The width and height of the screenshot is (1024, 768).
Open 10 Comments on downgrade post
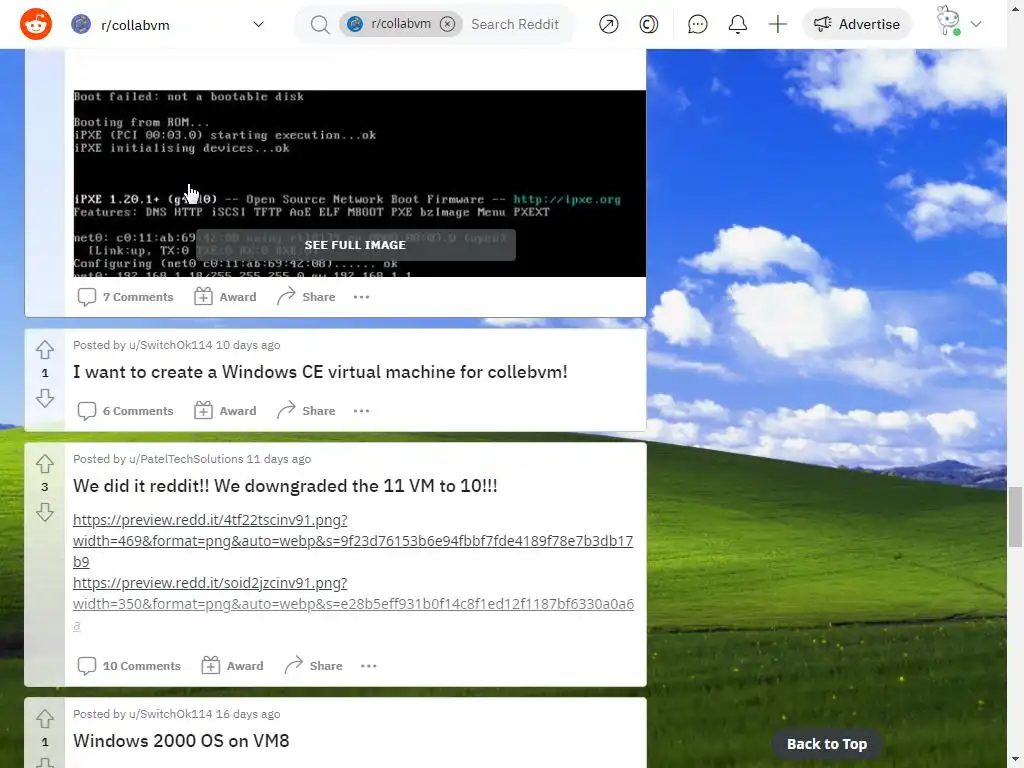click(x=129, y=665)
